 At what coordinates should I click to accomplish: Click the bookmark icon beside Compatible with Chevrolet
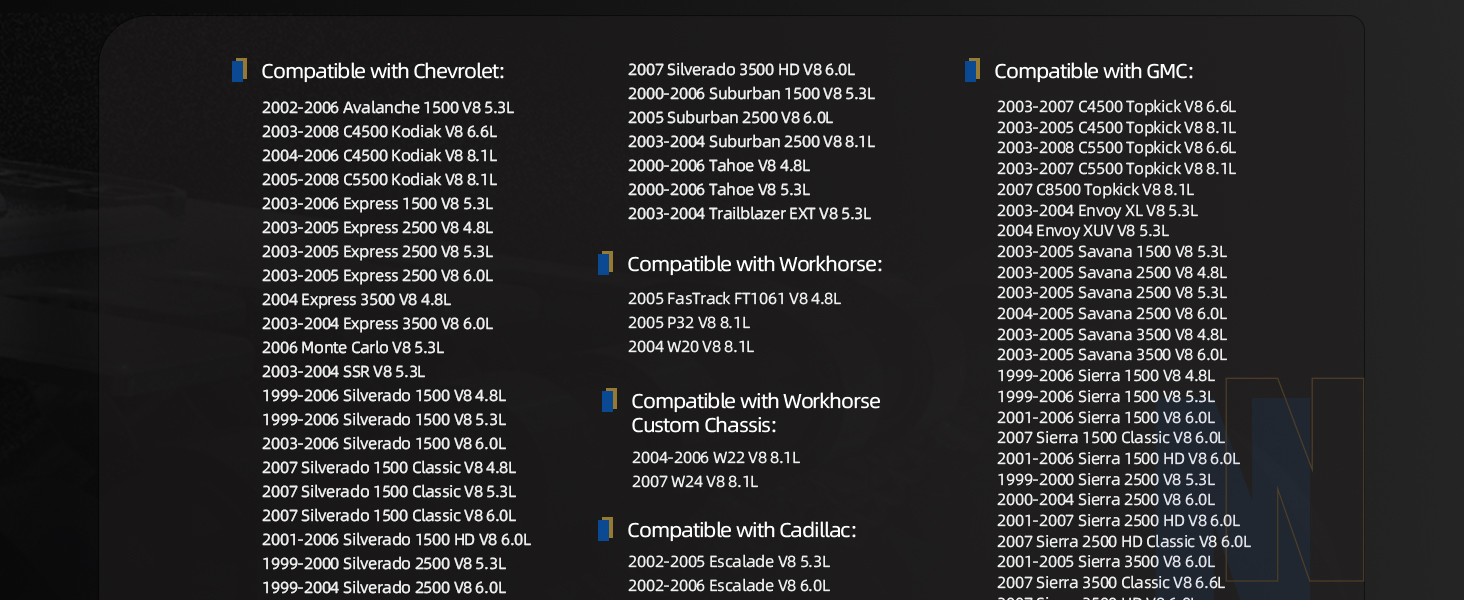[x=239, y=70]
